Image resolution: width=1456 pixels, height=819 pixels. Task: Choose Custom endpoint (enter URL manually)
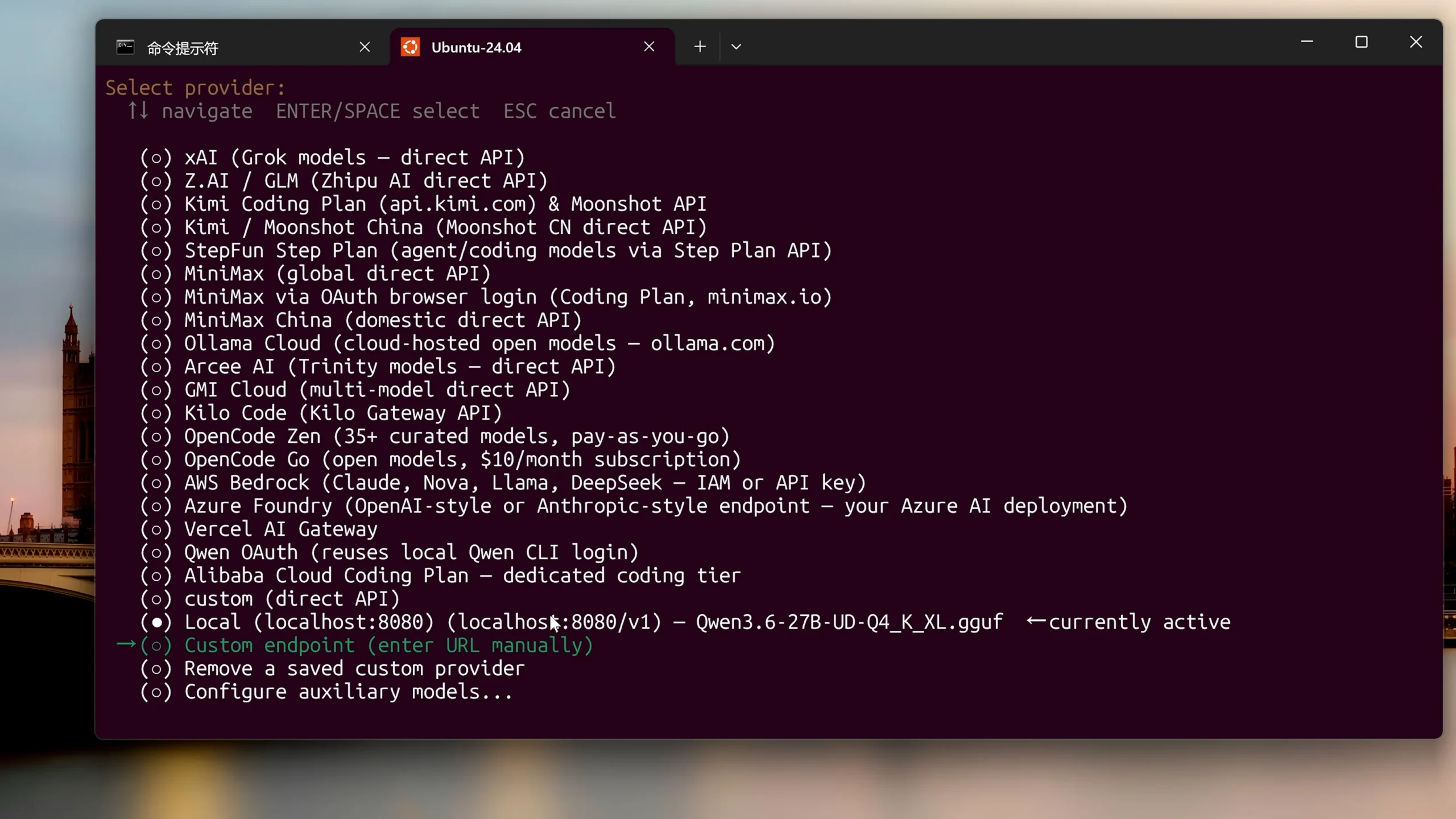tap(366, 646)
